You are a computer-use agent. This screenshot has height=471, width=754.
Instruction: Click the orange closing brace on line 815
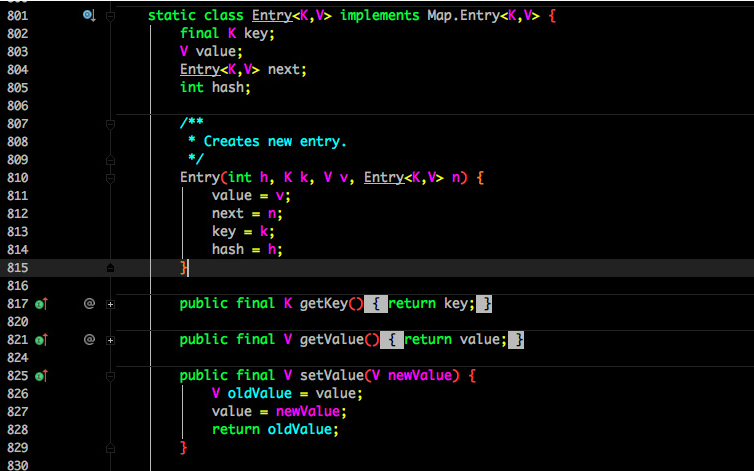183,268
